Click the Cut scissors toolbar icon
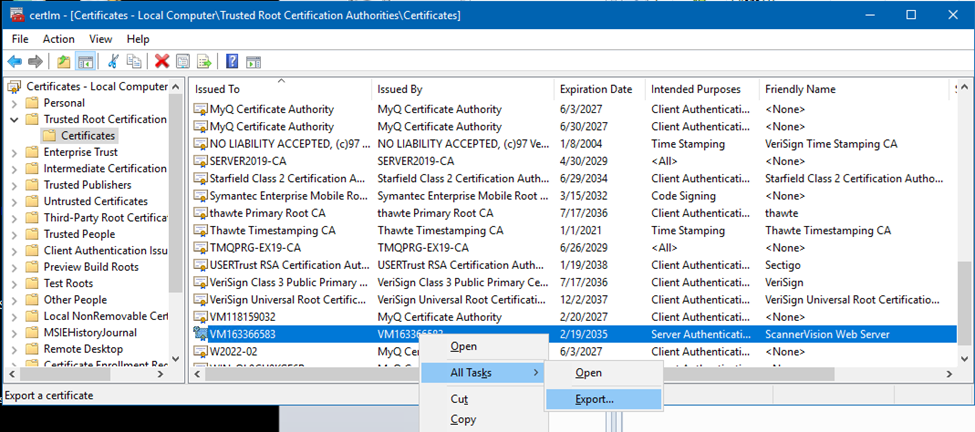This screenshot has width=975, height=432. click(x=113, y=62)
